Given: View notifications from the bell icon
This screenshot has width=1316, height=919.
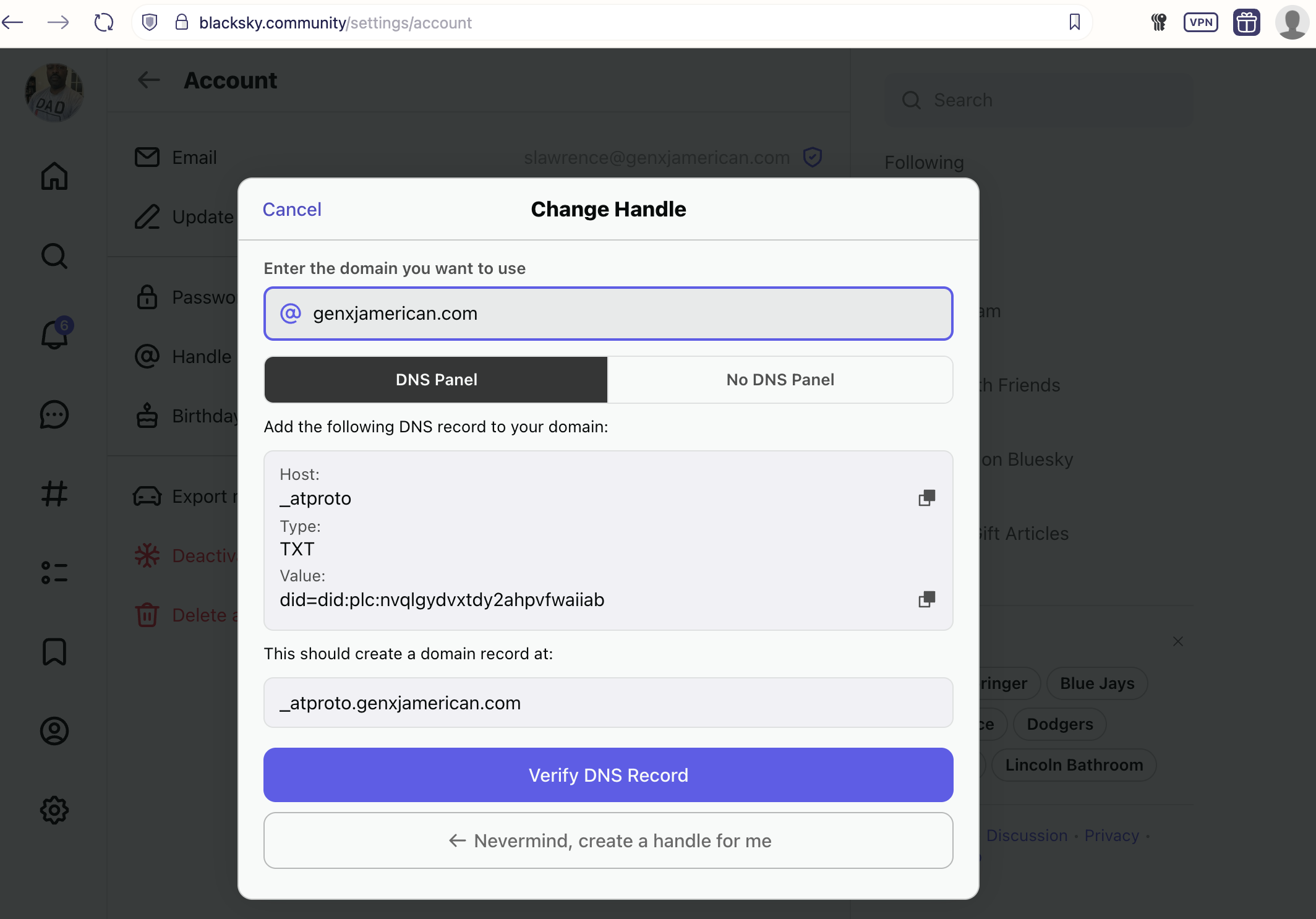Looking at the screenshot, I should click(54, 336).
